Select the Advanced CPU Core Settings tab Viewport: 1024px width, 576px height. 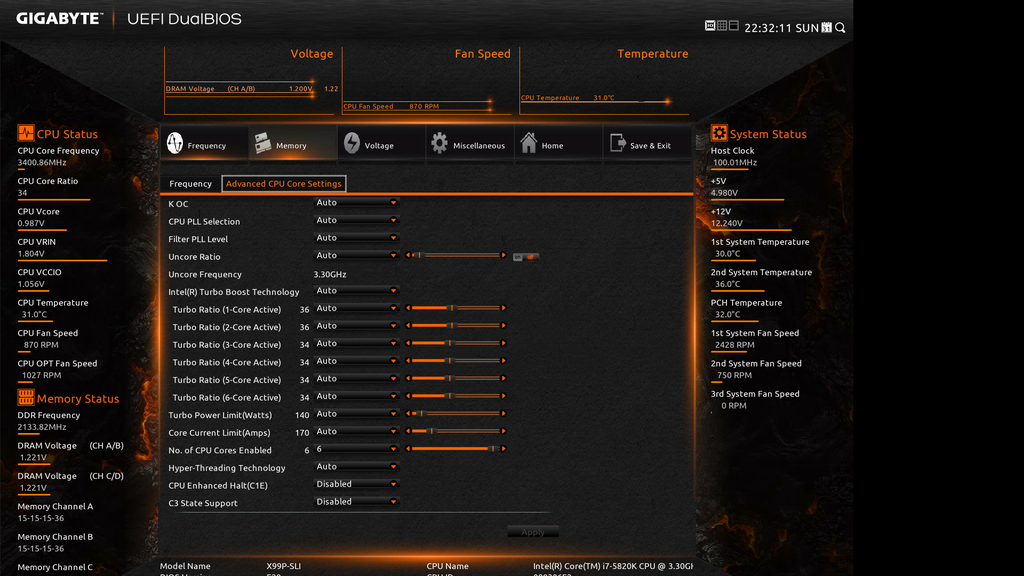click(283, 184)
